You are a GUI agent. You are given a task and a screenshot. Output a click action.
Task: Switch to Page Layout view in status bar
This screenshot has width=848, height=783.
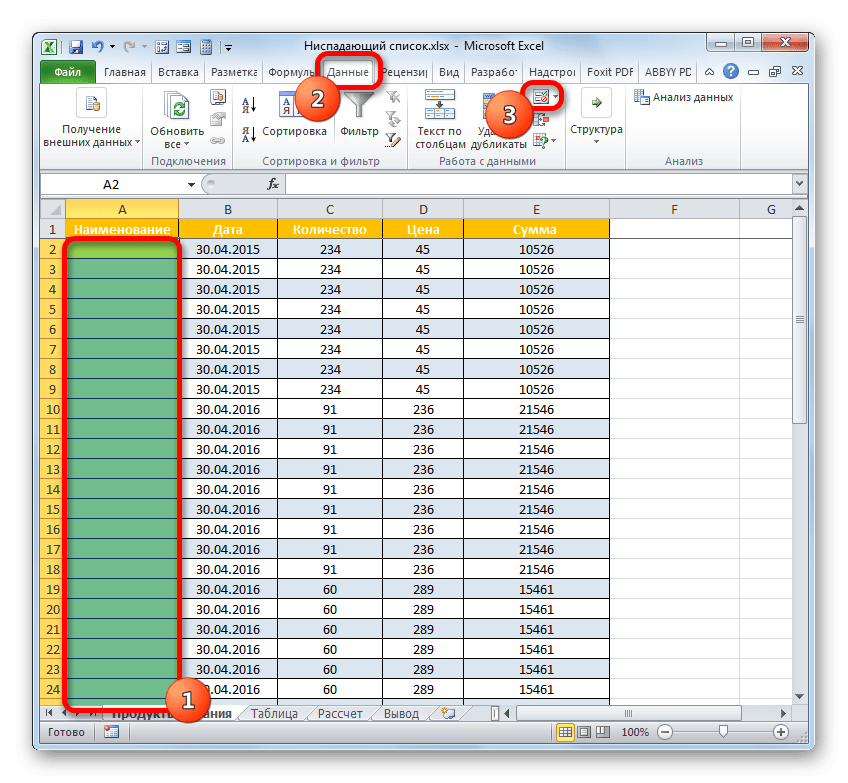click(584, 732)
